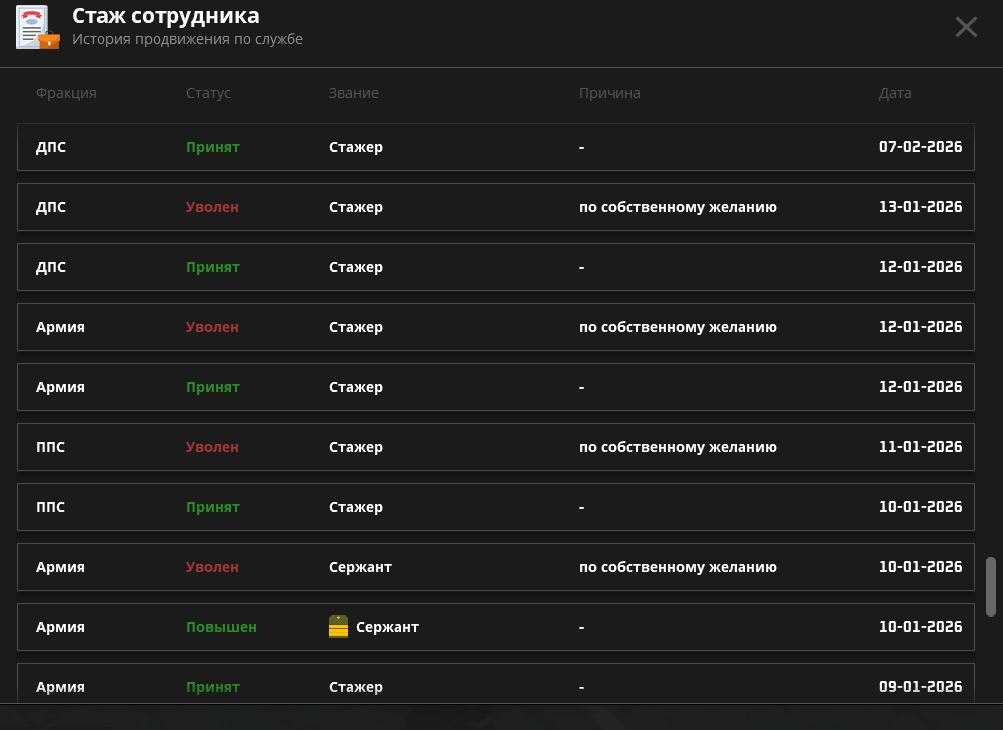The width and height of the screenshot is (1003, 730).
Task: Open the ДПС Принят row dated 12-01-2026
Action: tap(496, 267)
